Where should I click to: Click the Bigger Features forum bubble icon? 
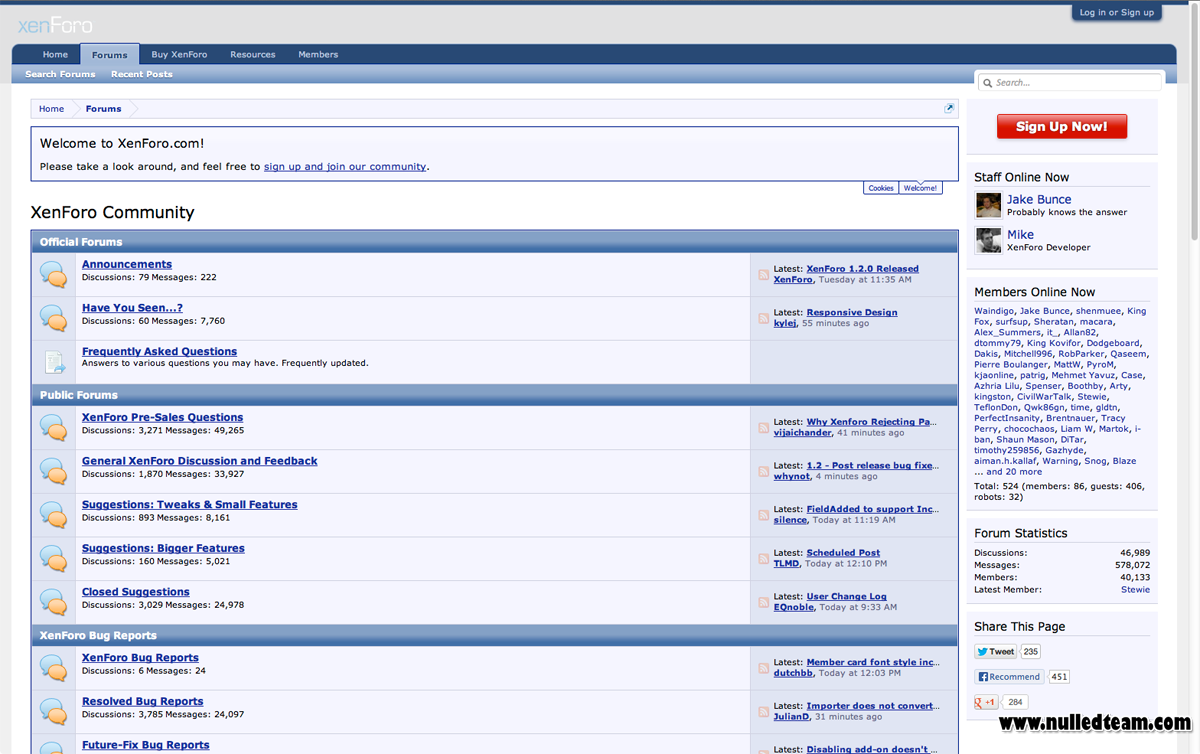(x=53, y=558)
